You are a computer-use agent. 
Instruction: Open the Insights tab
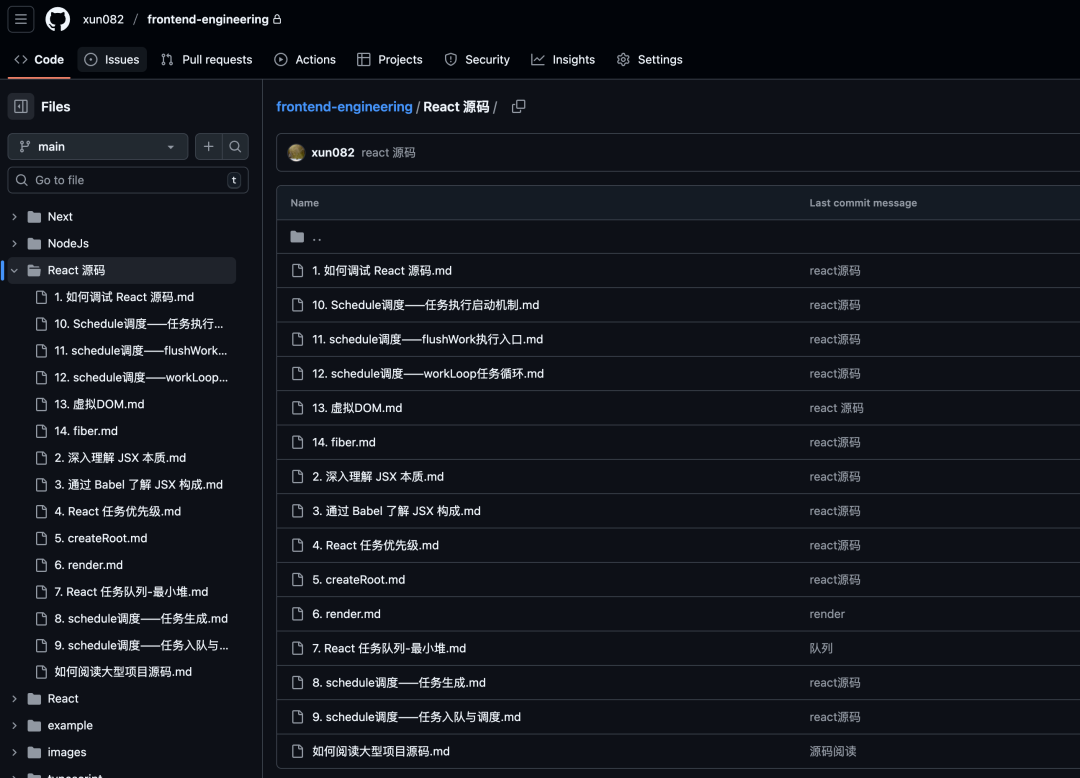tap(563, 60)
